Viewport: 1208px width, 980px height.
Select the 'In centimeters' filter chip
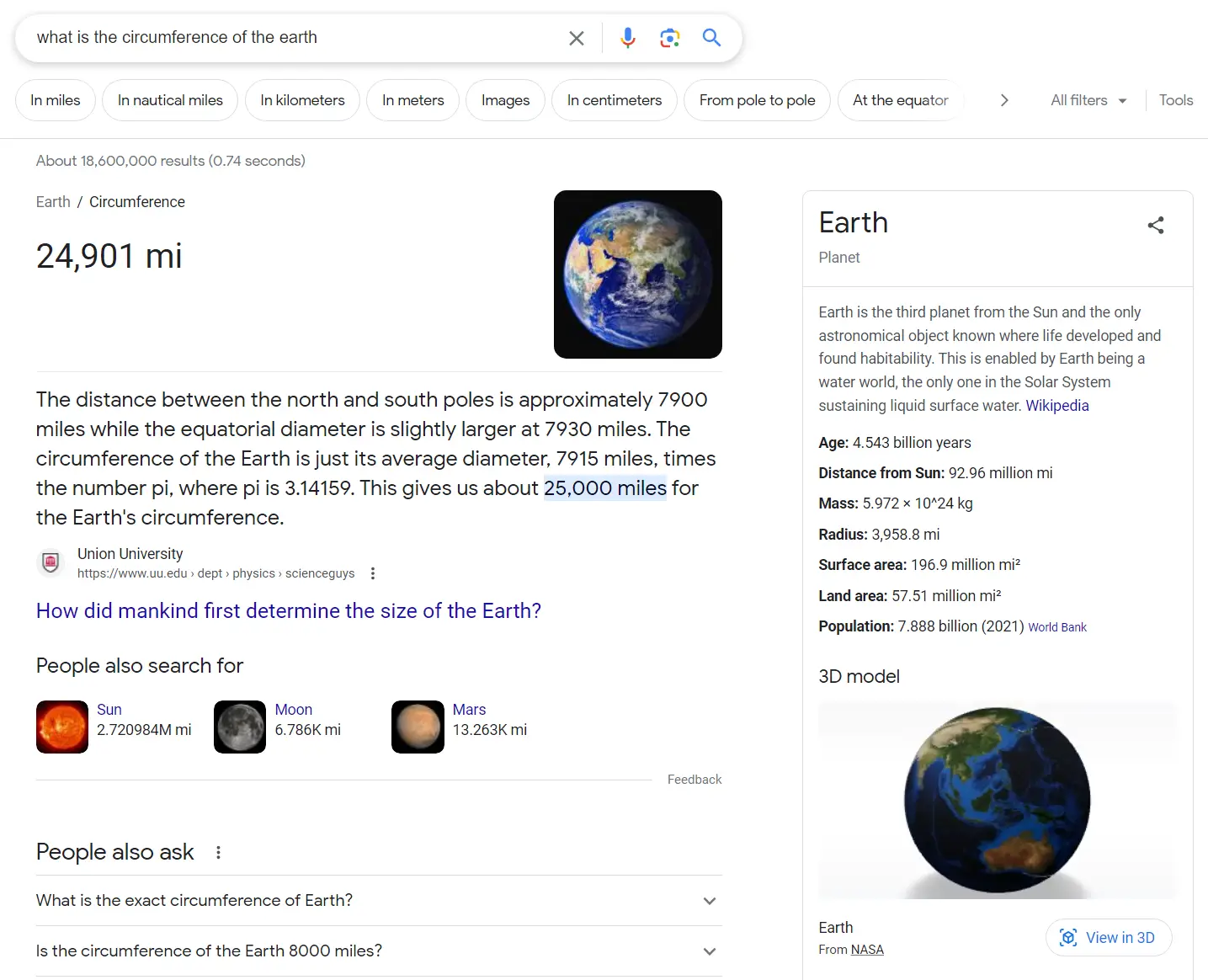click(x=615, y=100)
